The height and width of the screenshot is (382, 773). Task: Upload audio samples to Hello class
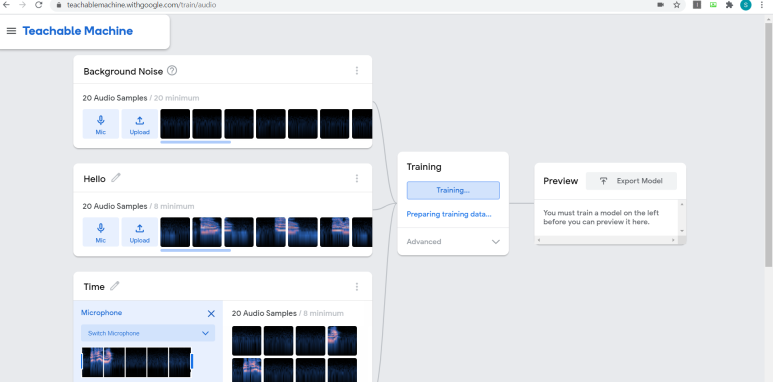pos(140,232)
